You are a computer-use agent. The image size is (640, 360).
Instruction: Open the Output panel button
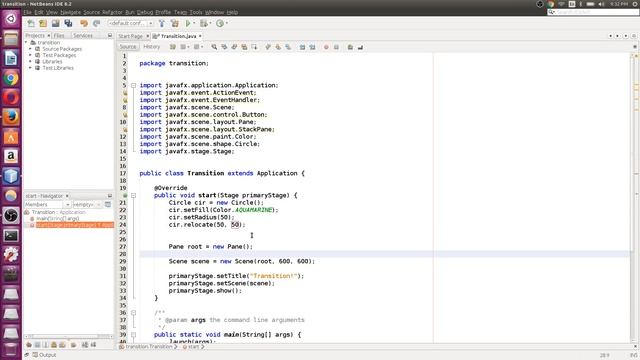(44, 355)
